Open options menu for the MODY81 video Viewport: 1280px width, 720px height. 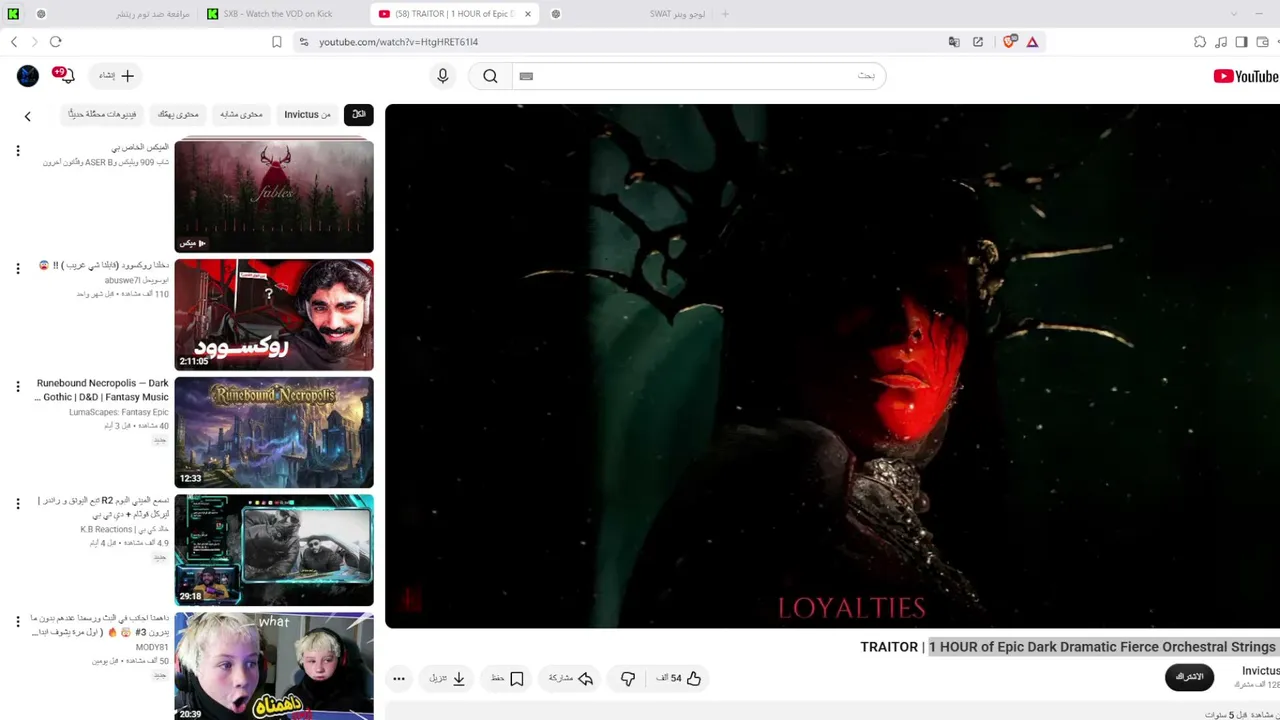point(17,623)
